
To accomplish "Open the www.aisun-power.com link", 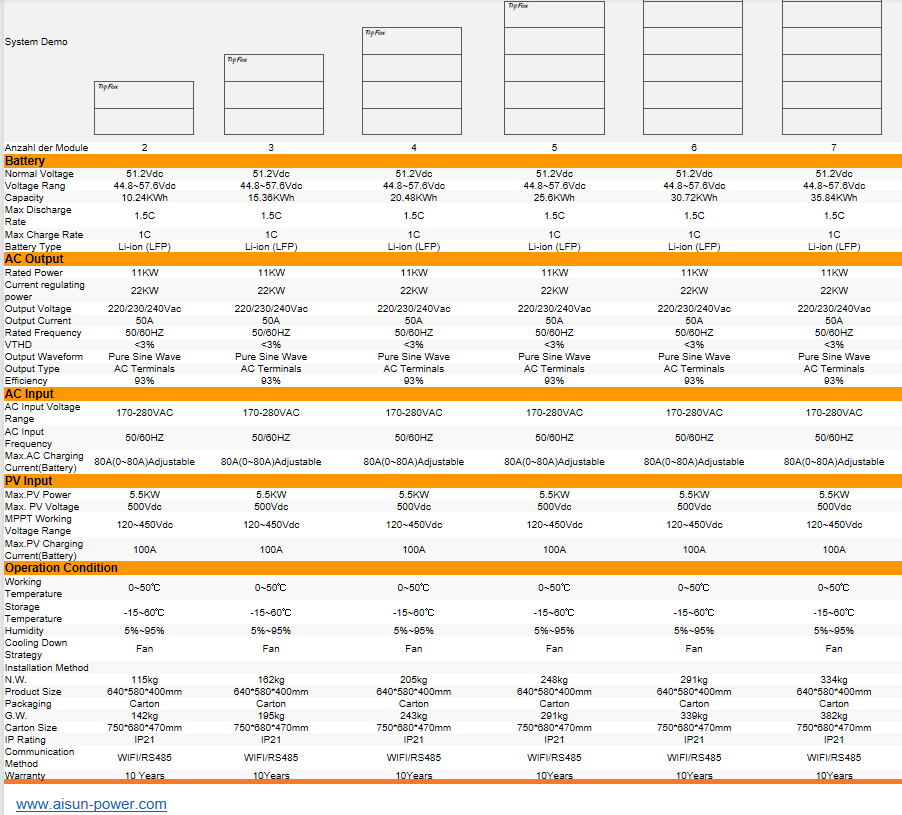I will 91,803.
